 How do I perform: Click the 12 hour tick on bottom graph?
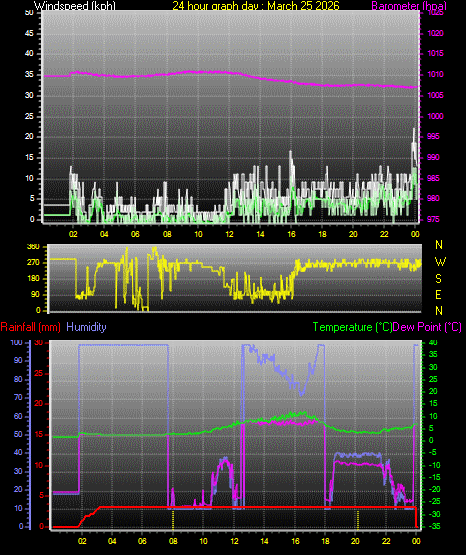tap(234, 541)
